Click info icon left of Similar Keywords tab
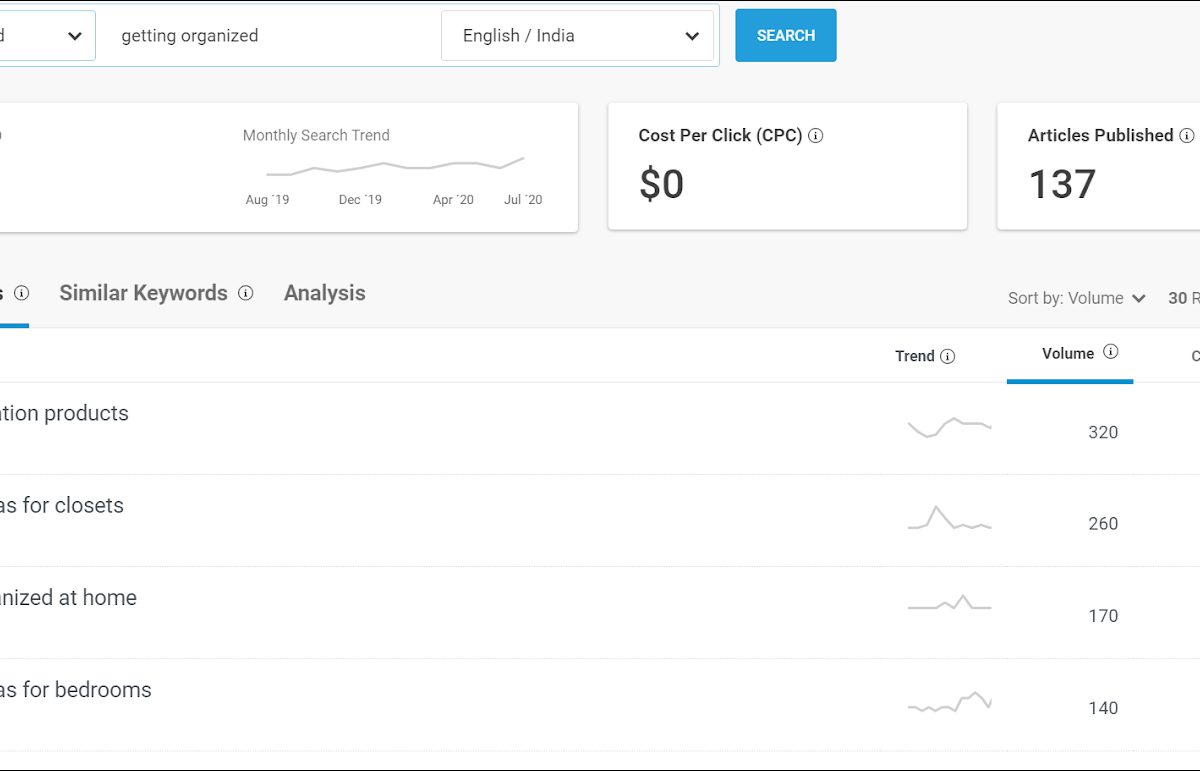The height and width of the screenshot is (771, 1200). point(21,293)
